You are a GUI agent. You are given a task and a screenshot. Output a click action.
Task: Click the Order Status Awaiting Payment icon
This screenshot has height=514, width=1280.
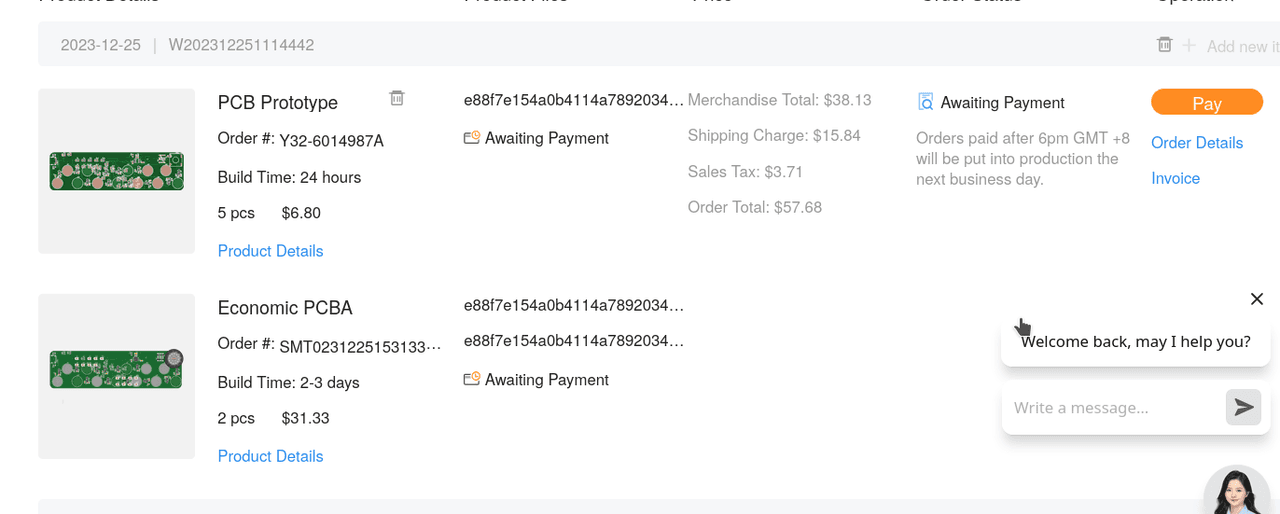coord(926,102)
